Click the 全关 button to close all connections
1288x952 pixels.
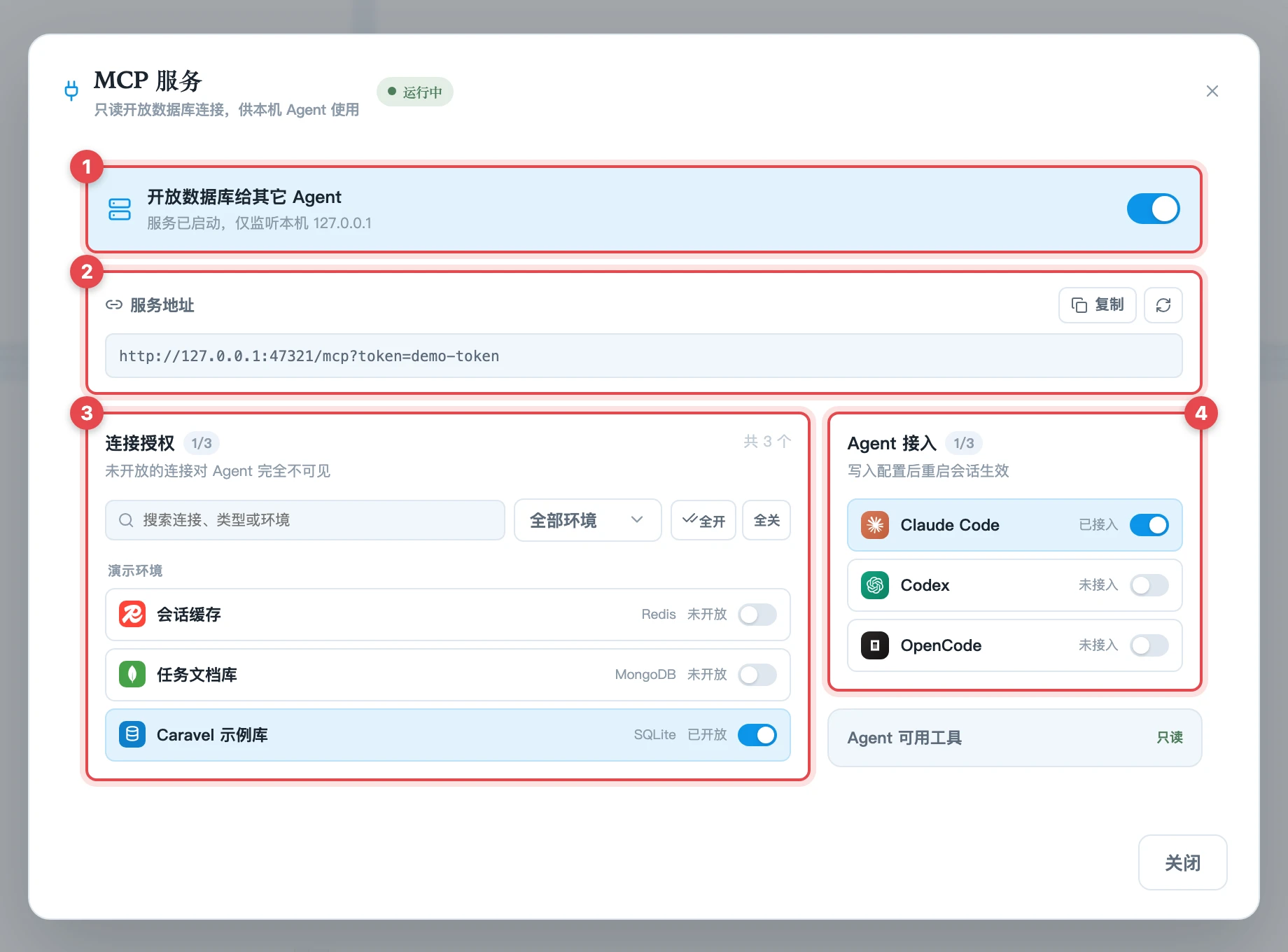click(766, 520)
